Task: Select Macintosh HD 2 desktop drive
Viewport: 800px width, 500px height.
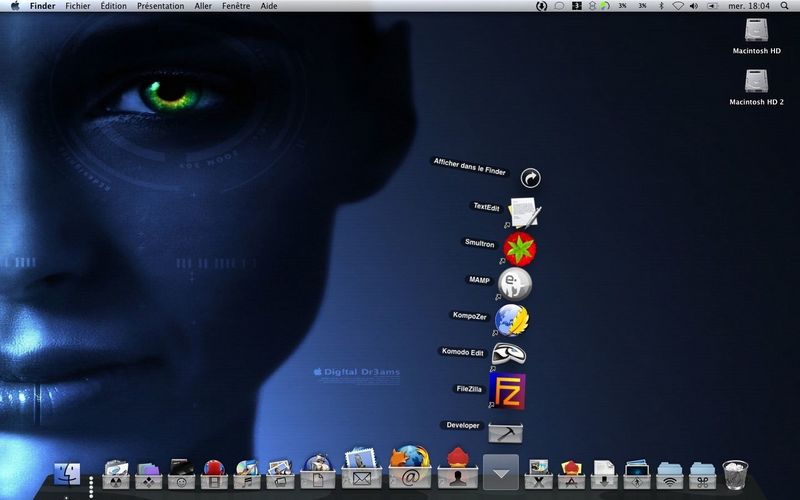Action: [x=756, y=87]
